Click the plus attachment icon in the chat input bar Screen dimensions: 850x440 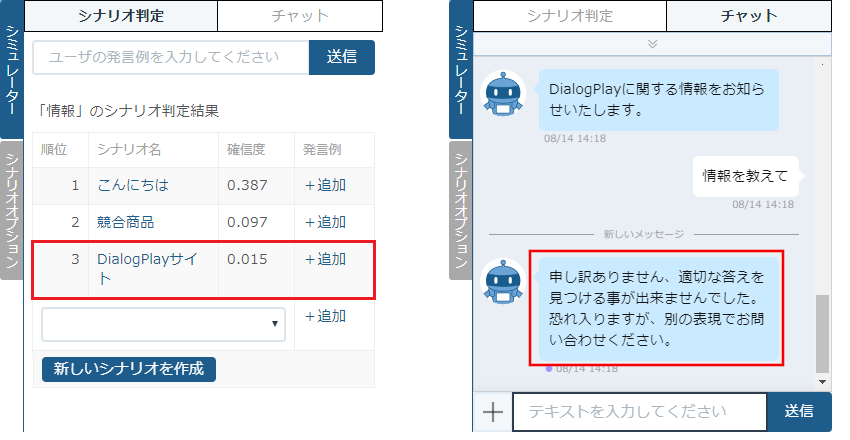click(493, 412)
